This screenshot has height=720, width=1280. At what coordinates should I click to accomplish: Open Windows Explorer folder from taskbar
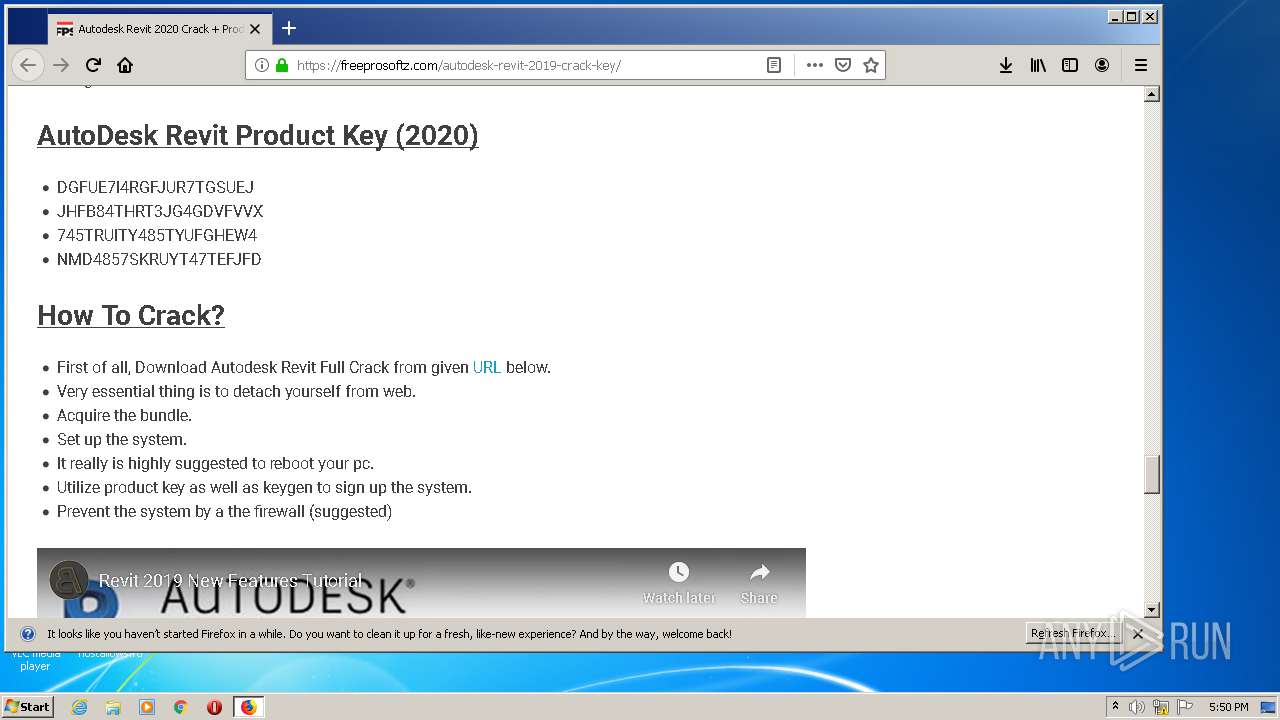(113, 707)
